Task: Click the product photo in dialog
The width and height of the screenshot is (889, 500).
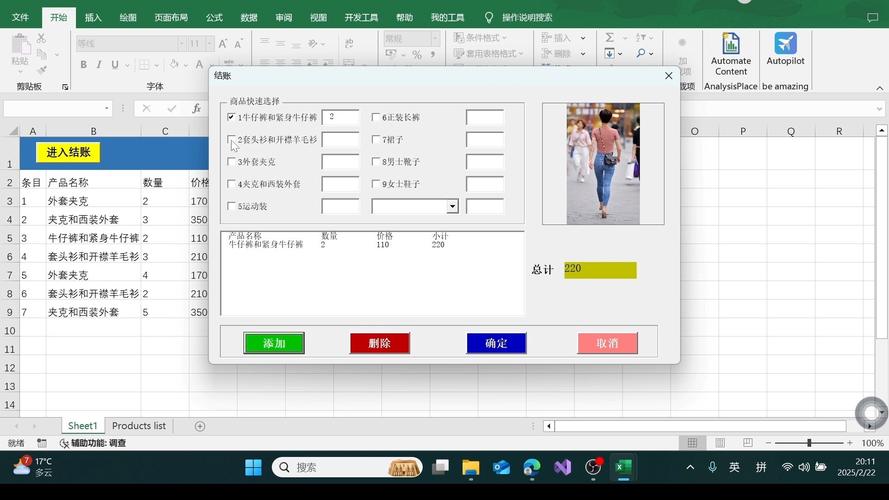Action: pos(603,164)
